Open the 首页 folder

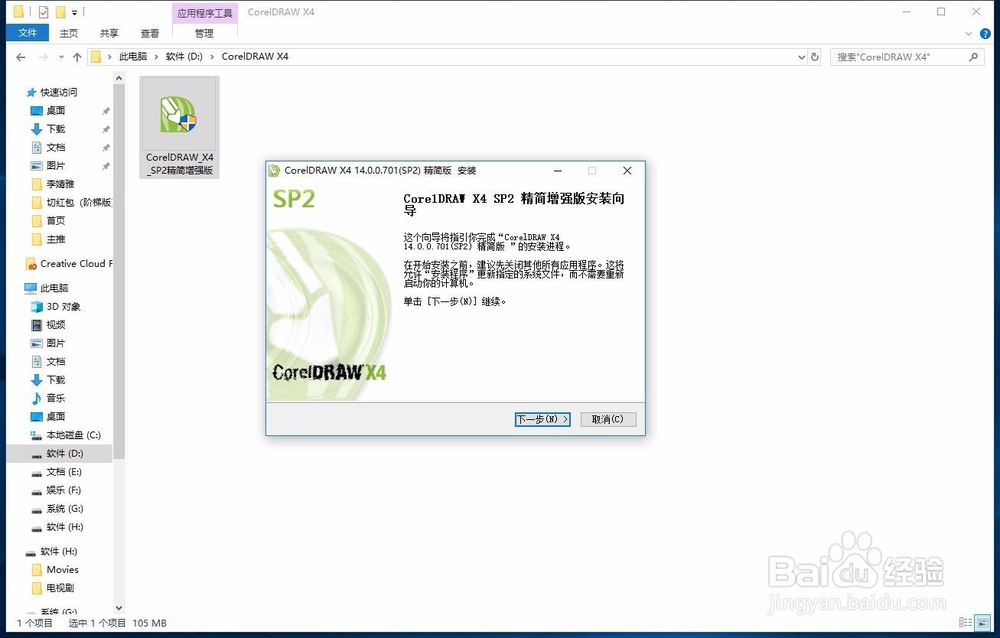point(55,220)
